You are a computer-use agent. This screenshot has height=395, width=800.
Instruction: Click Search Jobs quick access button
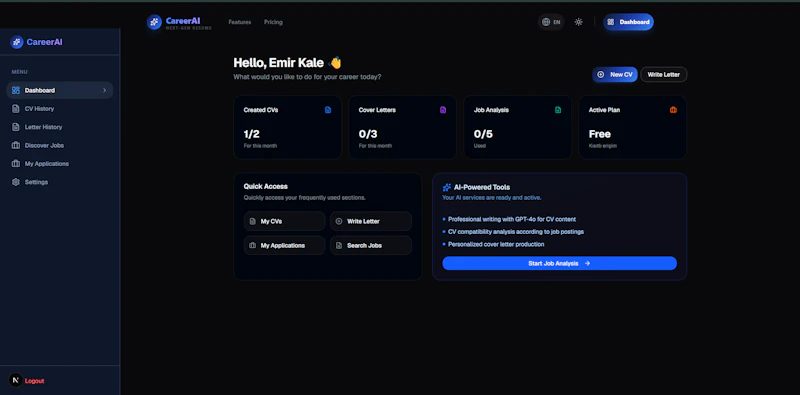coord(371,245)
